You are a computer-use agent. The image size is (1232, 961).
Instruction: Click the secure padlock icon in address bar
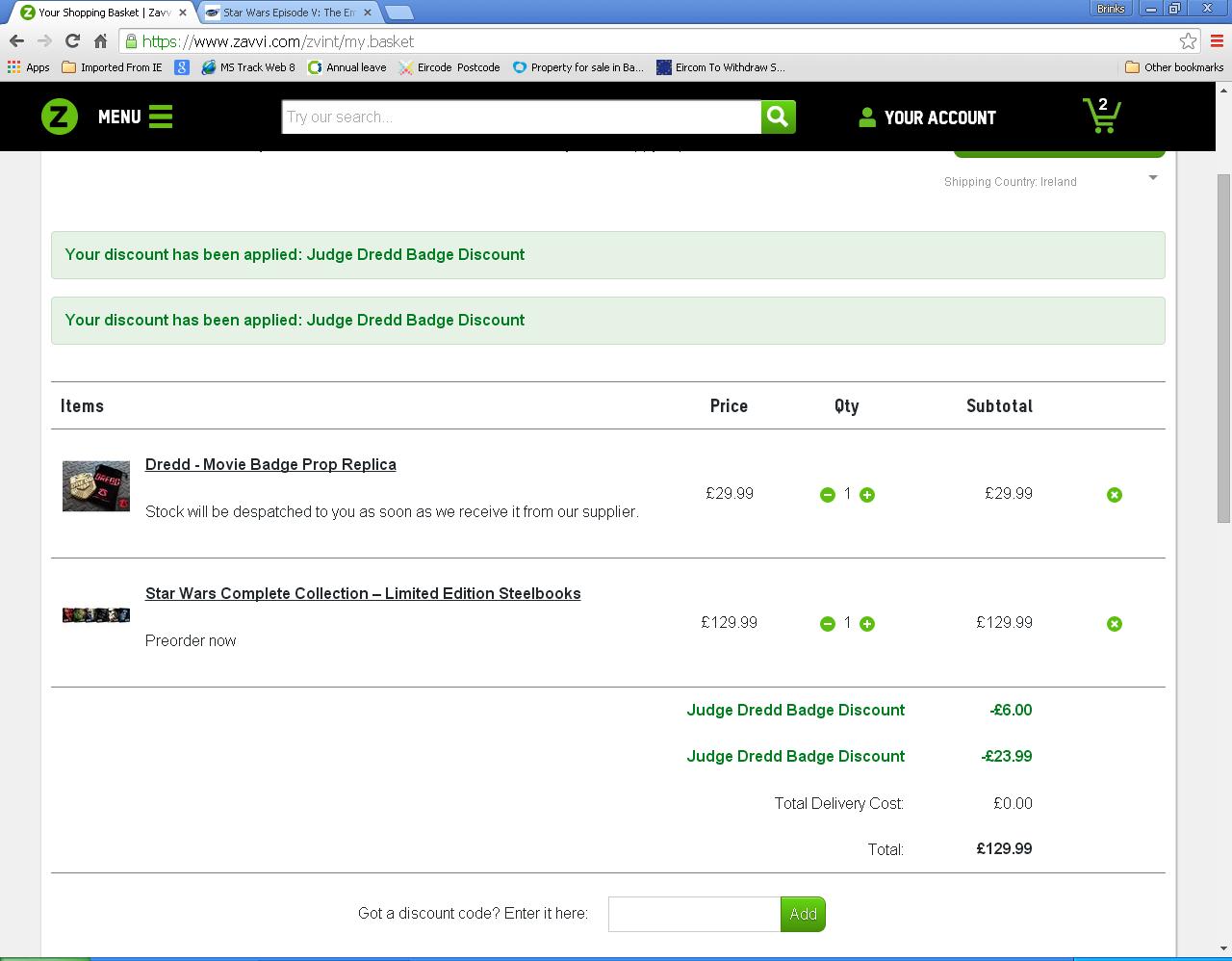(131, 41)
